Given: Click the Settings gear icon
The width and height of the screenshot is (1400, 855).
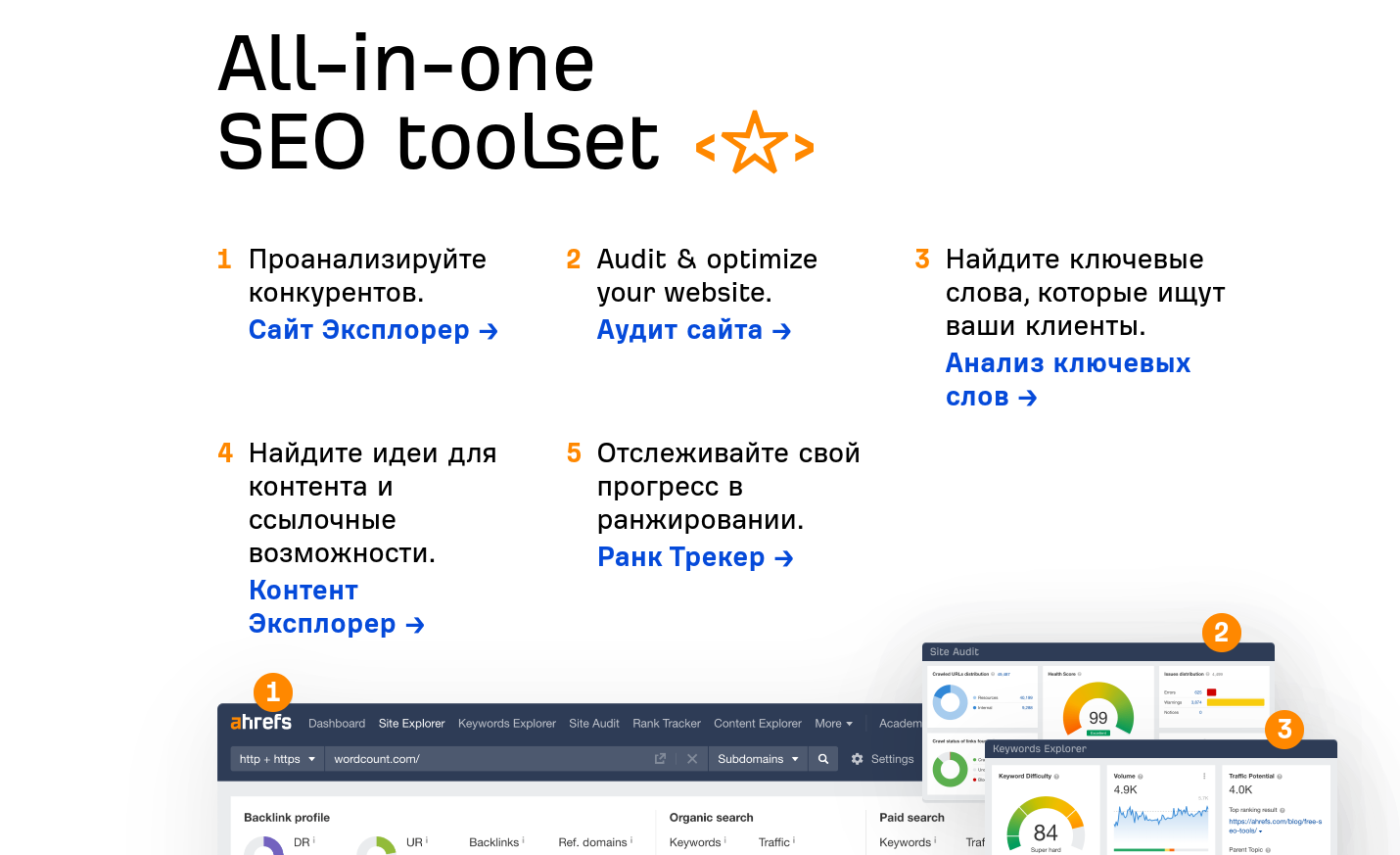Looking at the screenshot, I should pyautogui.click(x=858, y=759).
